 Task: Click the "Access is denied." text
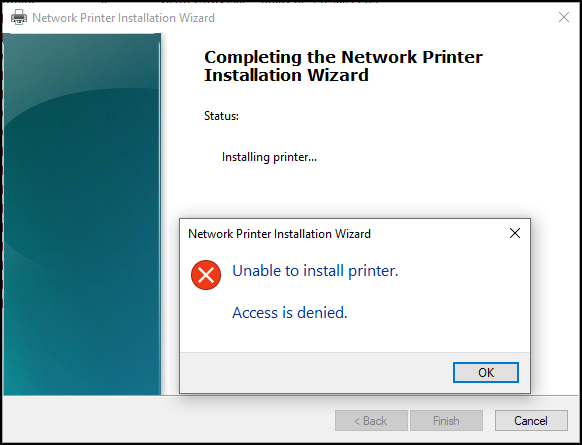290,313
